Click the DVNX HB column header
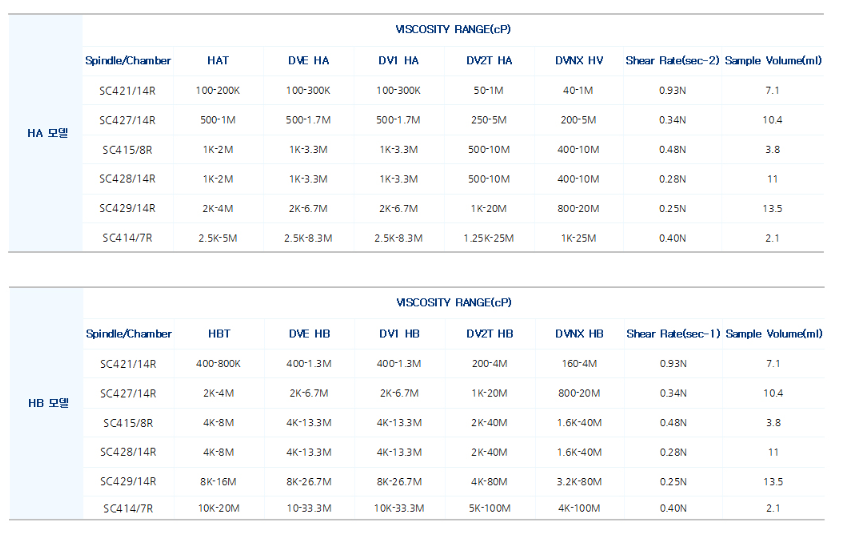The width and height of the screenshot is (843, 536). point(579,334)
